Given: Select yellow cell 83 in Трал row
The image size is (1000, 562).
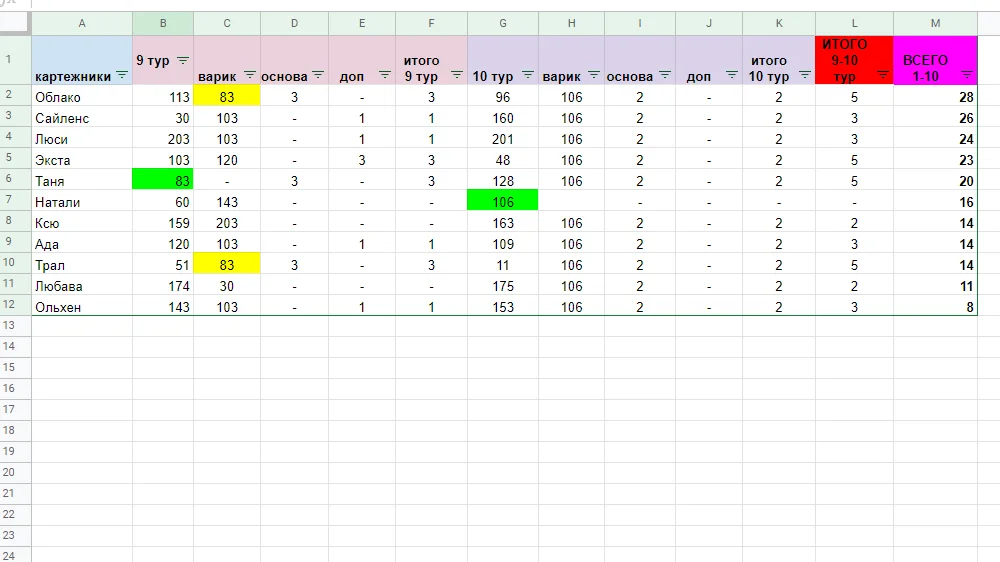Looking at the screenshot, I should tap(227, 265).
